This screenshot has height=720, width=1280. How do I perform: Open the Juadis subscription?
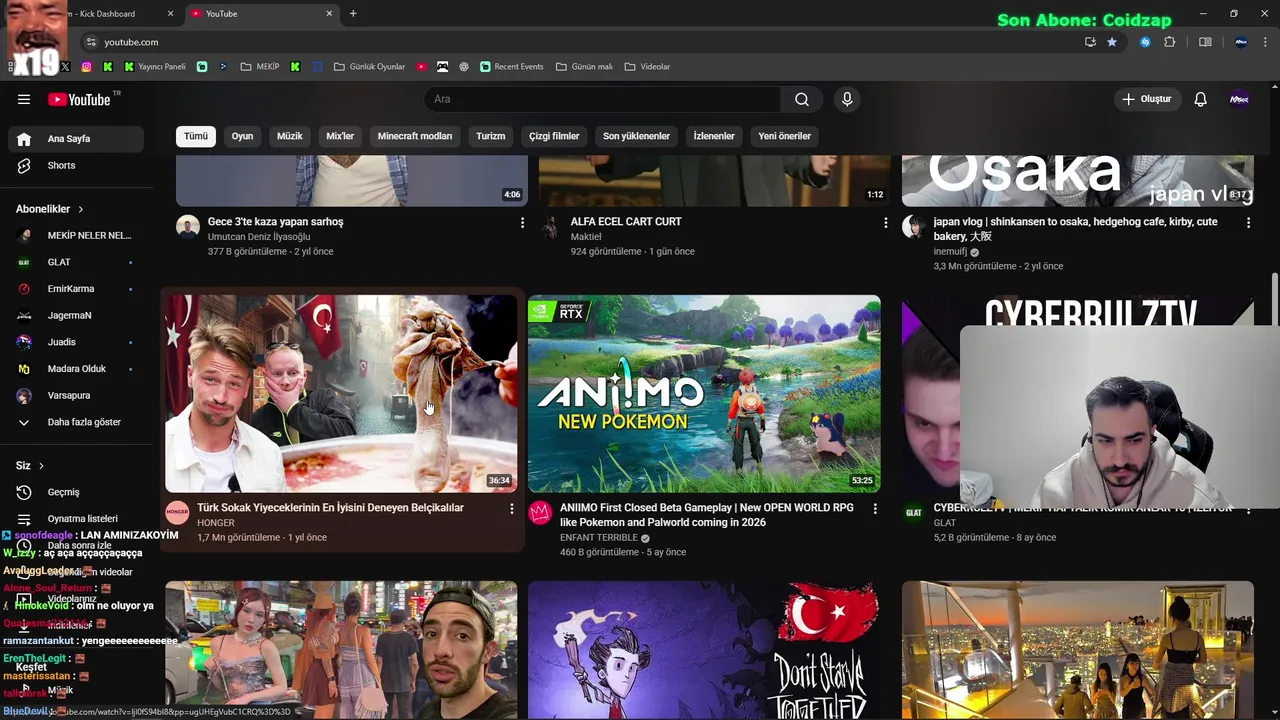pos(76,342)
